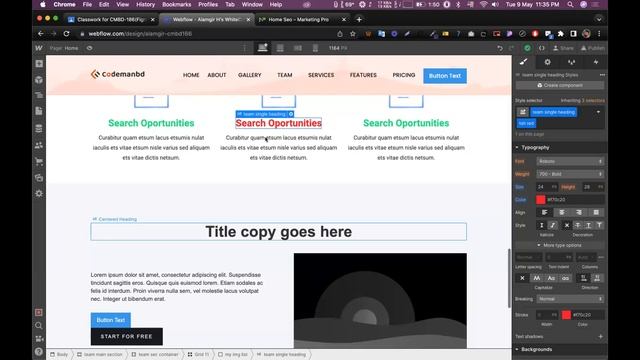This screenshot has height=360, width=640.
Task: Select mobile landscape breakpoint view
Action: coord(298,48)
